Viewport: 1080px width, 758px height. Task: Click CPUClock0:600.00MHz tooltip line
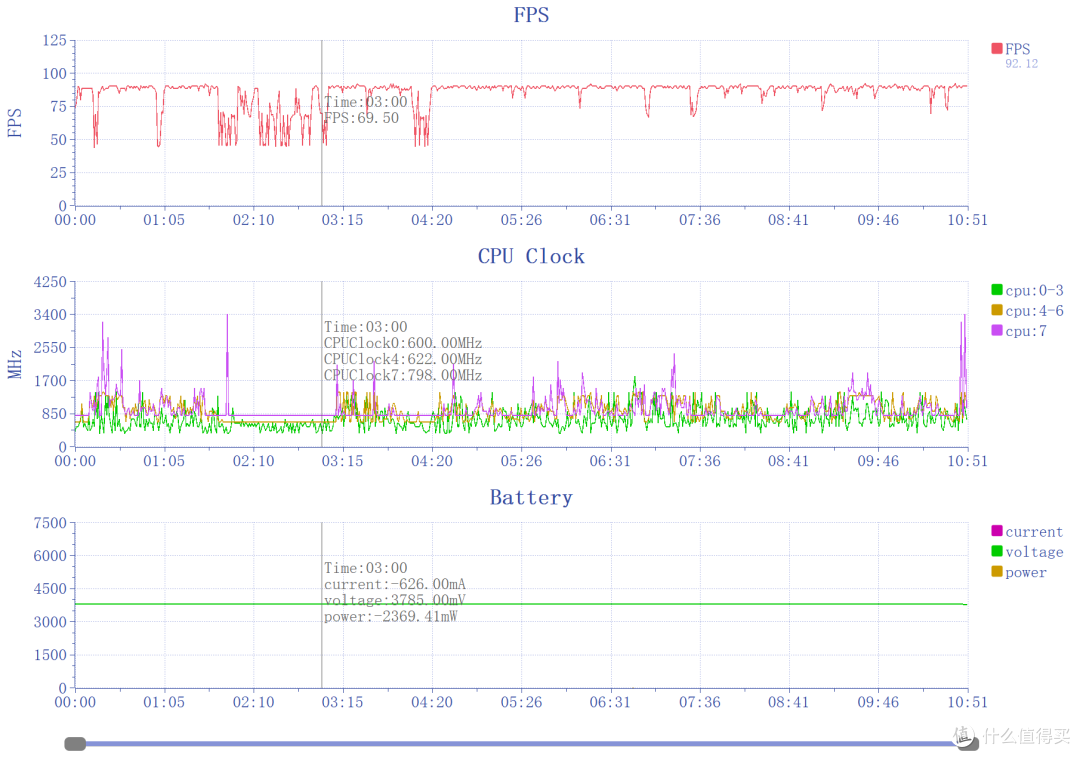pos(403,343)
